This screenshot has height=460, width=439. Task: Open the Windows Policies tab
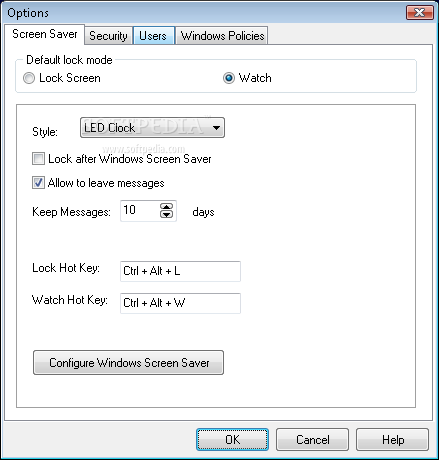[x=222, y=35]
